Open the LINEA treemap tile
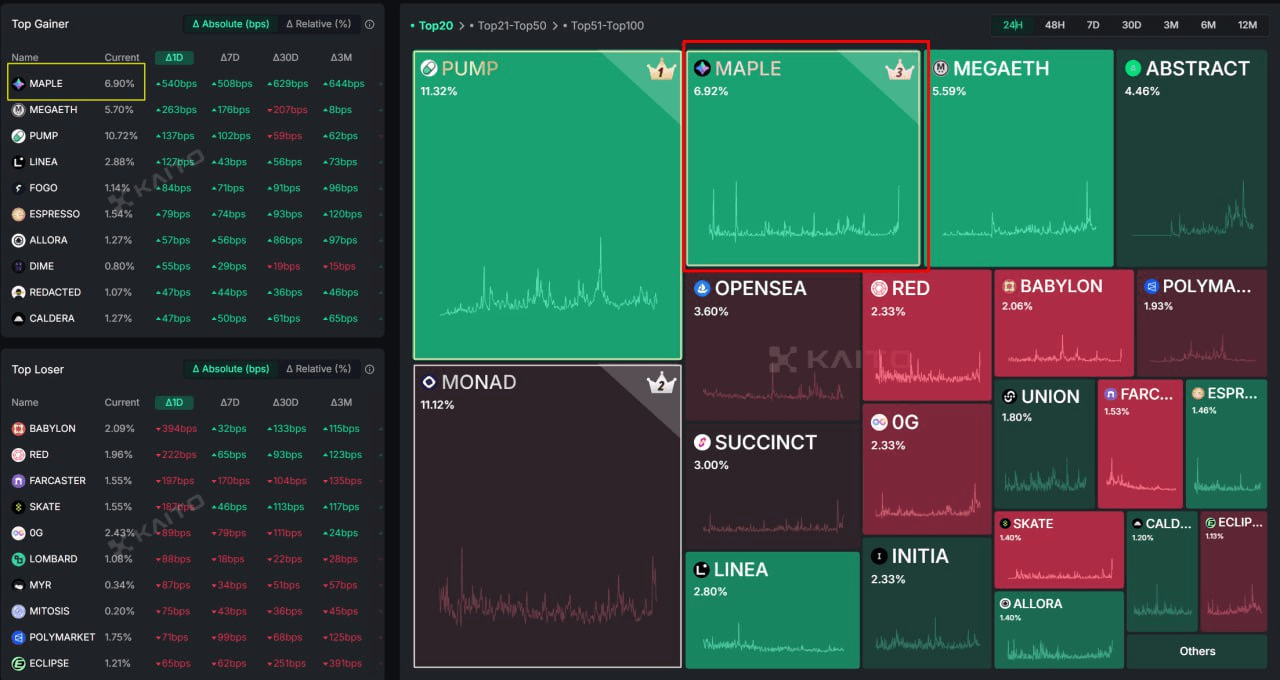1280x680 pixels. pyautogui.click(x=772, y=609)
